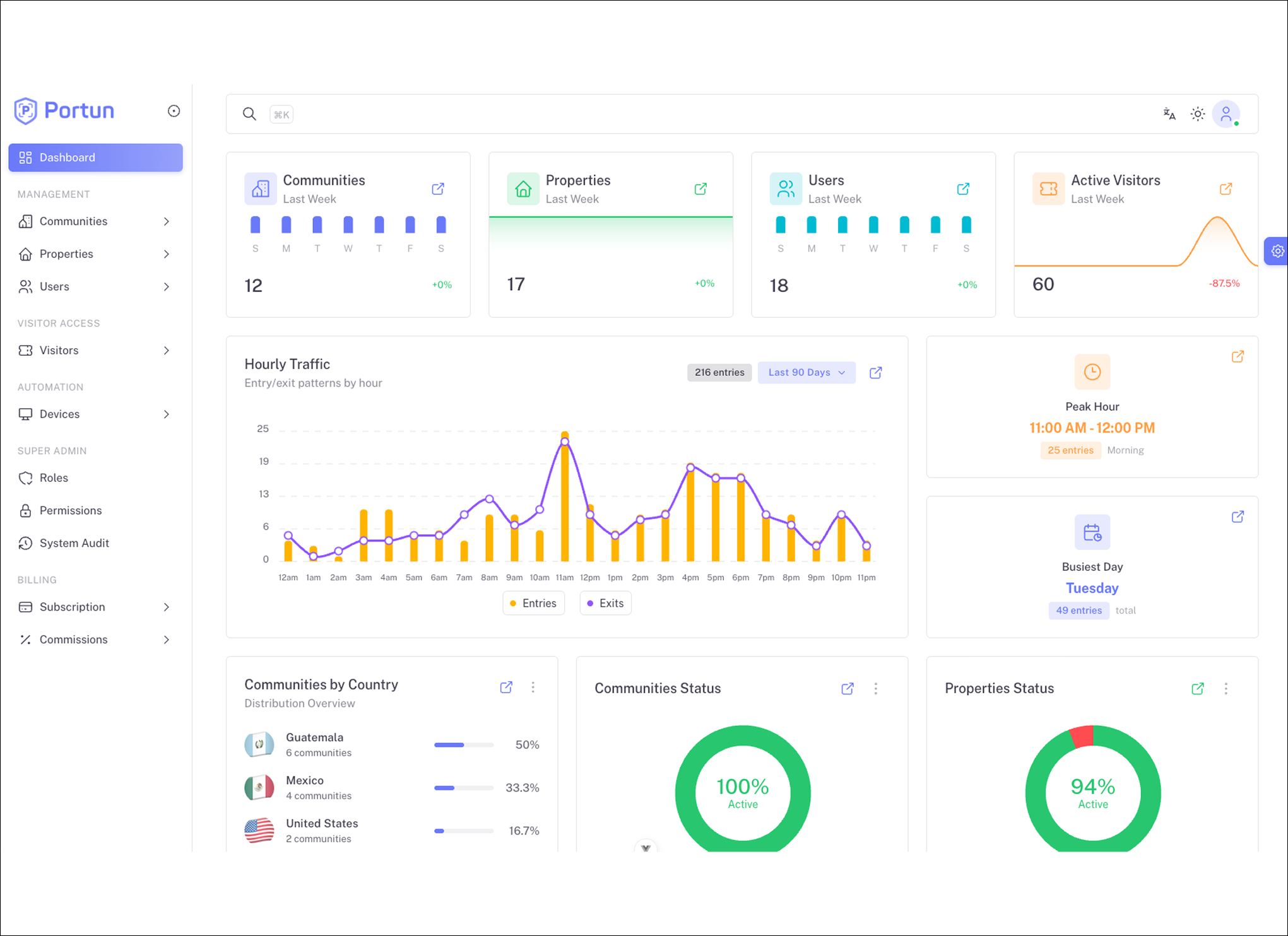Viewport: 1288px width, 936px height.
Task: Open the Last 90 Days dropdown
Action: pyautogui.click(x=806, y=373)
